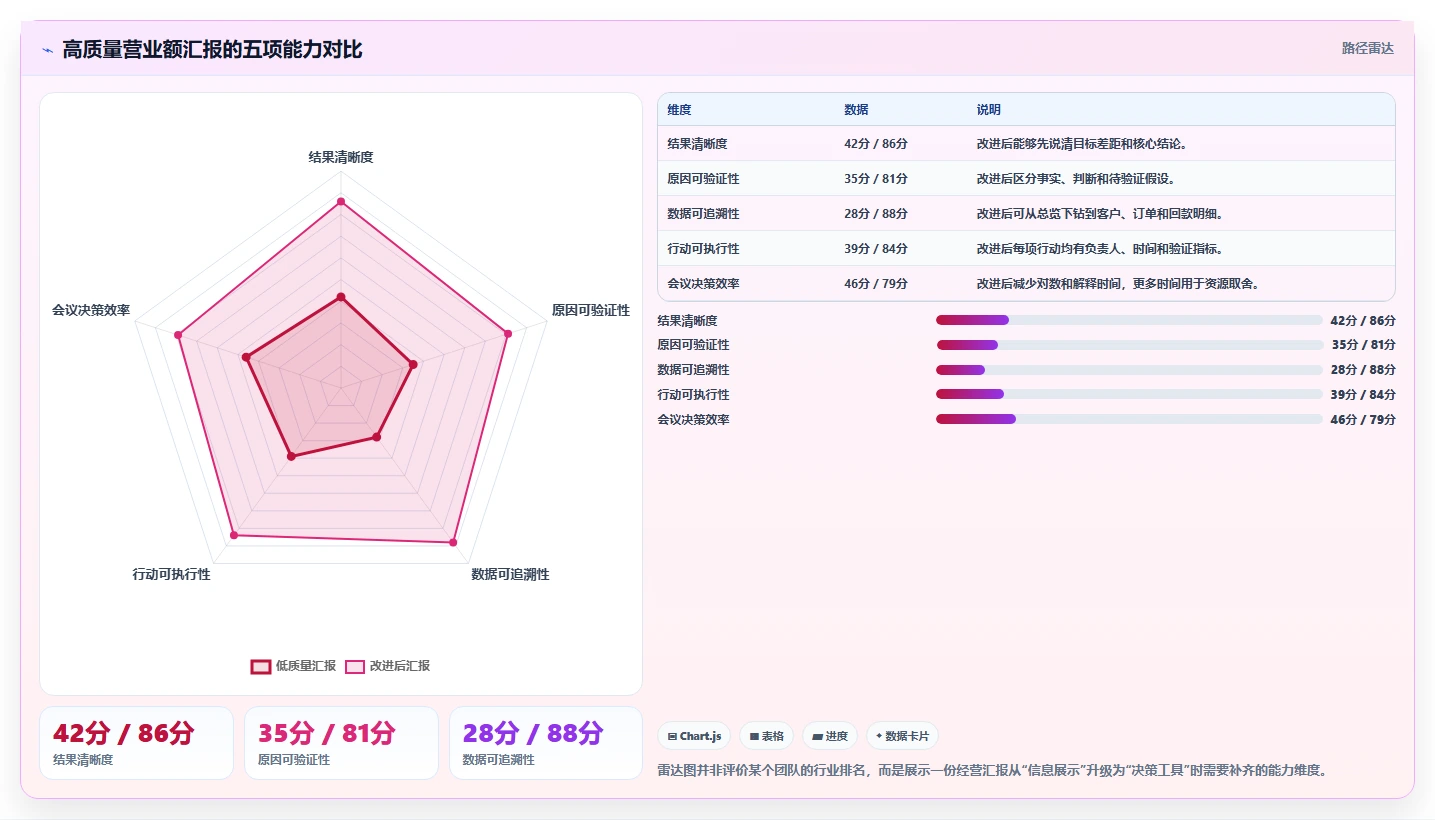The image size is (1435, 820).
Task: Select the 表格 chip
Action: [x=766, y=736]
